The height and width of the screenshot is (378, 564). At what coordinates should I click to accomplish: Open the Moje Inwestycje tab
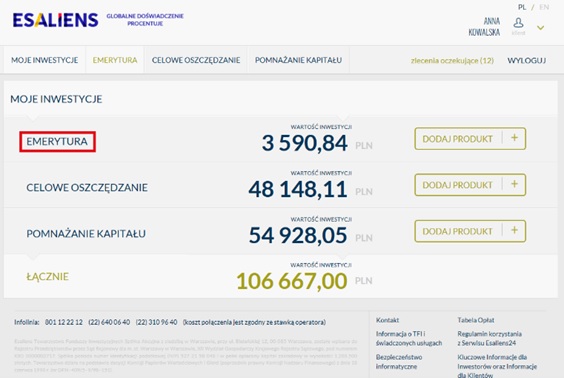[x=45, y=60]
